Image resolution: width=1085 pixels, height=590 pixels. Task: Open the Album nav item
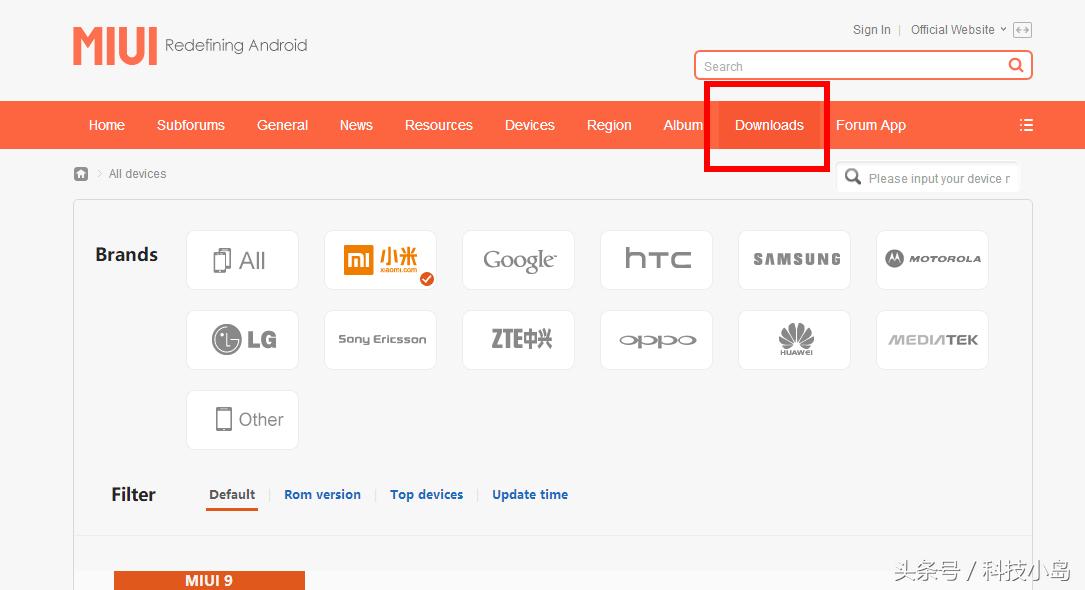coord(683,125)
